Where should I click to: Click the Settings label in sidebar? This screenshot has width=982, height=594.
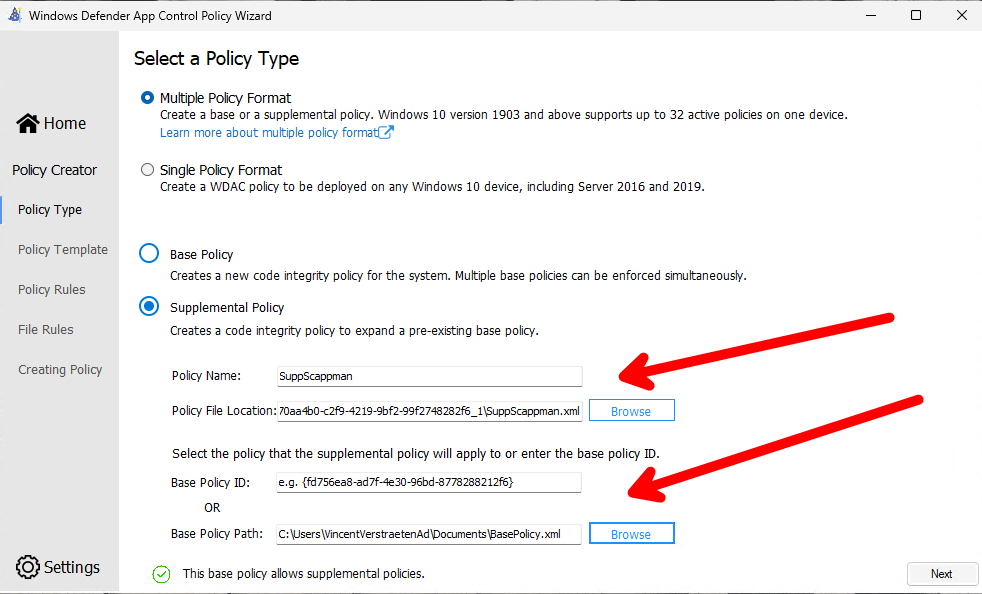pos(71,568)
